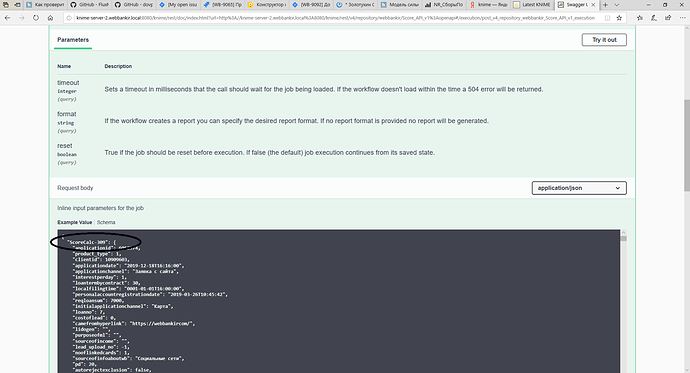Switch to the '[WB-9092]' tab
Viewport: 690px width, 373px height.
click(312, 5)
